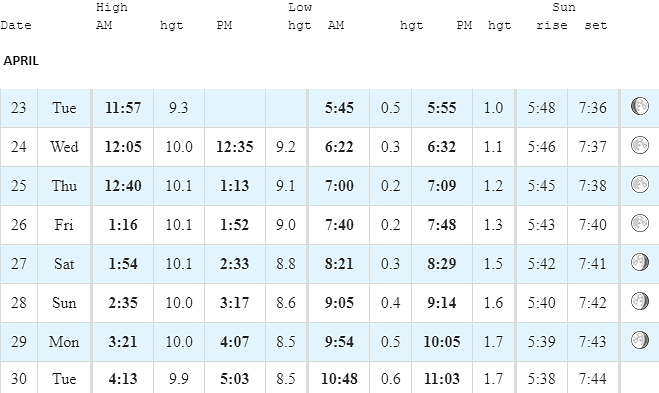659x393 pixels.
Task: Select date cell 28 in the table
Action: click(x=18, y=303)
